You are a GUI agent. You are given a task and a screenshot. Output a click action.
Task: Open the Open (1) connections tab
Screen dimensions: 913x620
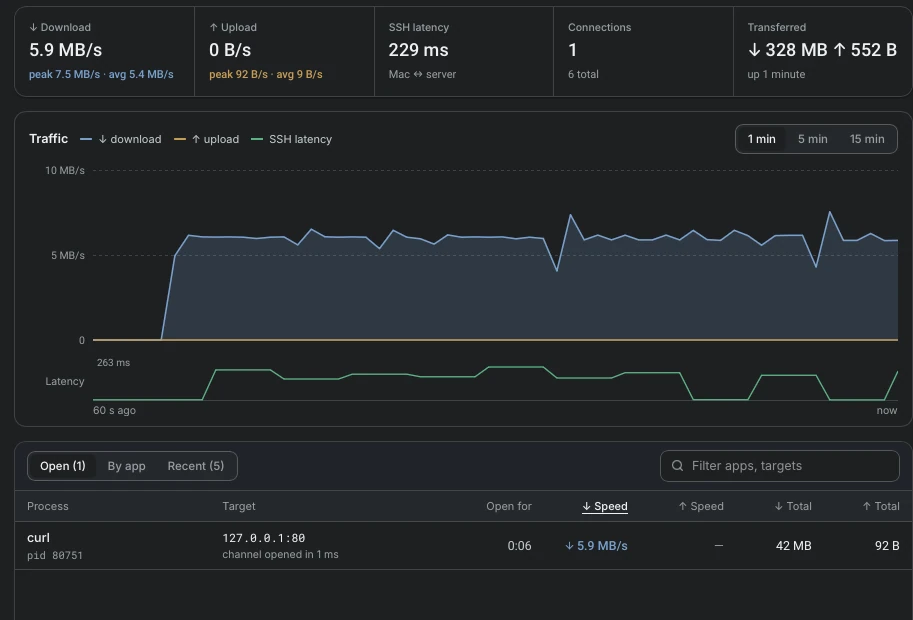point(62,466)
